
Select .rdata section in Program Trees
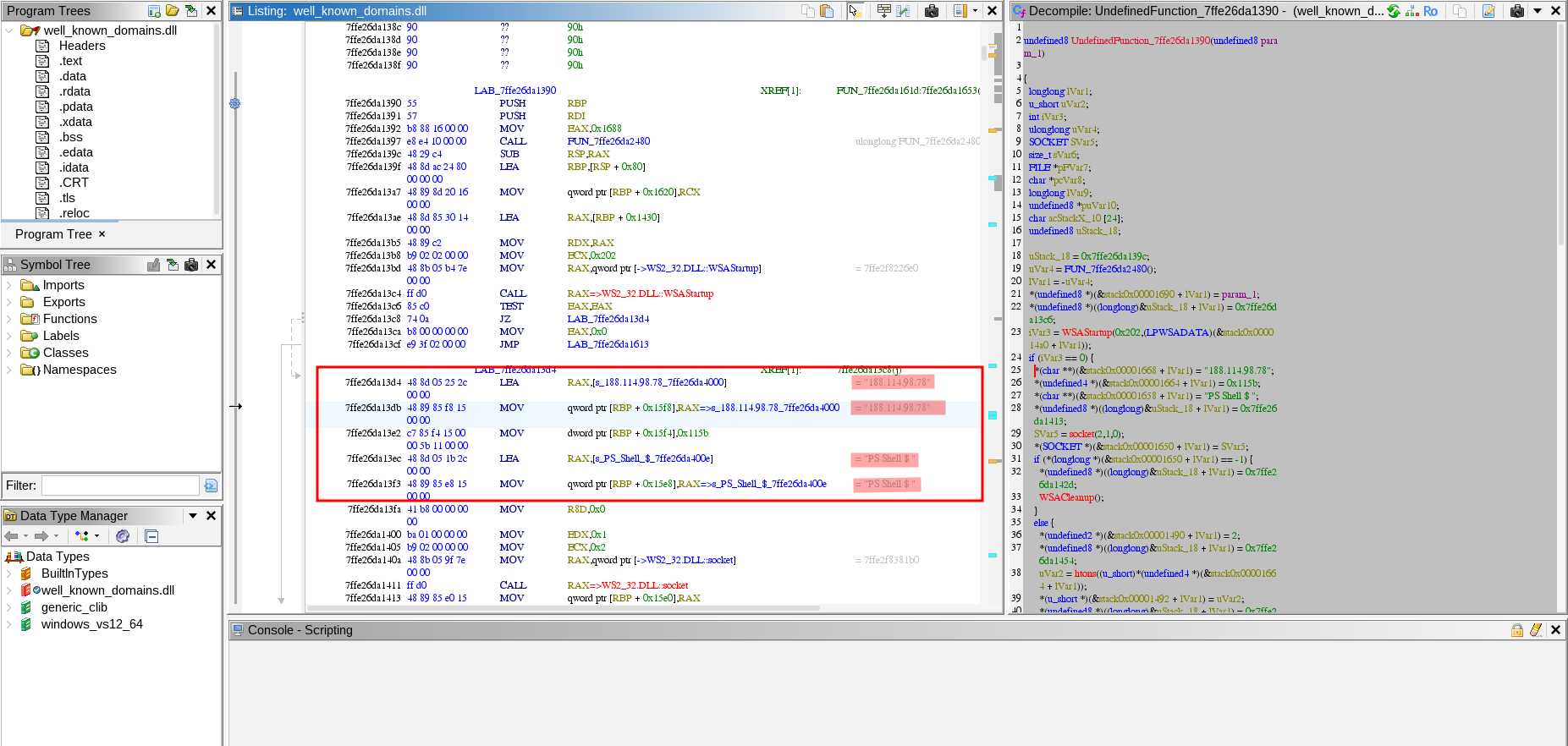[74, 91]
